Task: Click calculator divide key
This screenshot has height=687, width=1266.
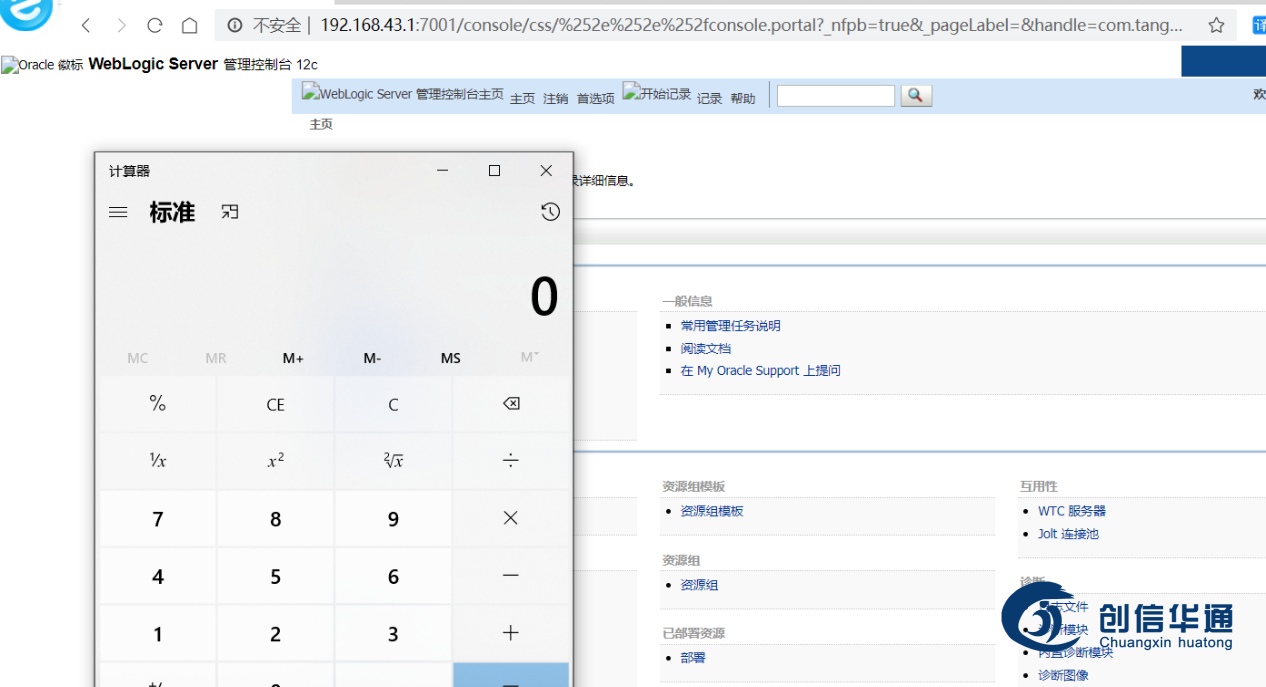Action: [511, 461]
